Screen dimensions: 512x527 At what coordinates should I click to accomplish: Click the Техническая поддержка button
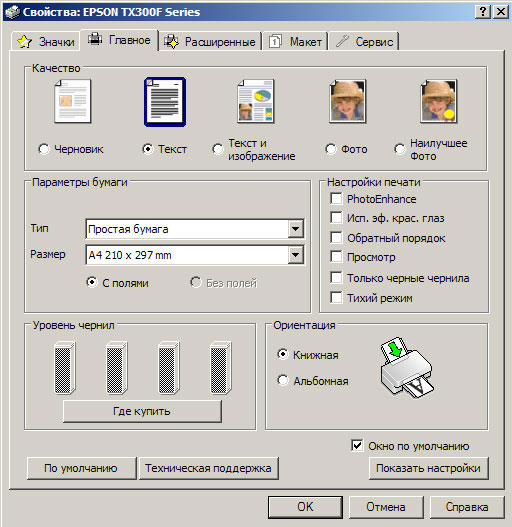pos(208,468)
